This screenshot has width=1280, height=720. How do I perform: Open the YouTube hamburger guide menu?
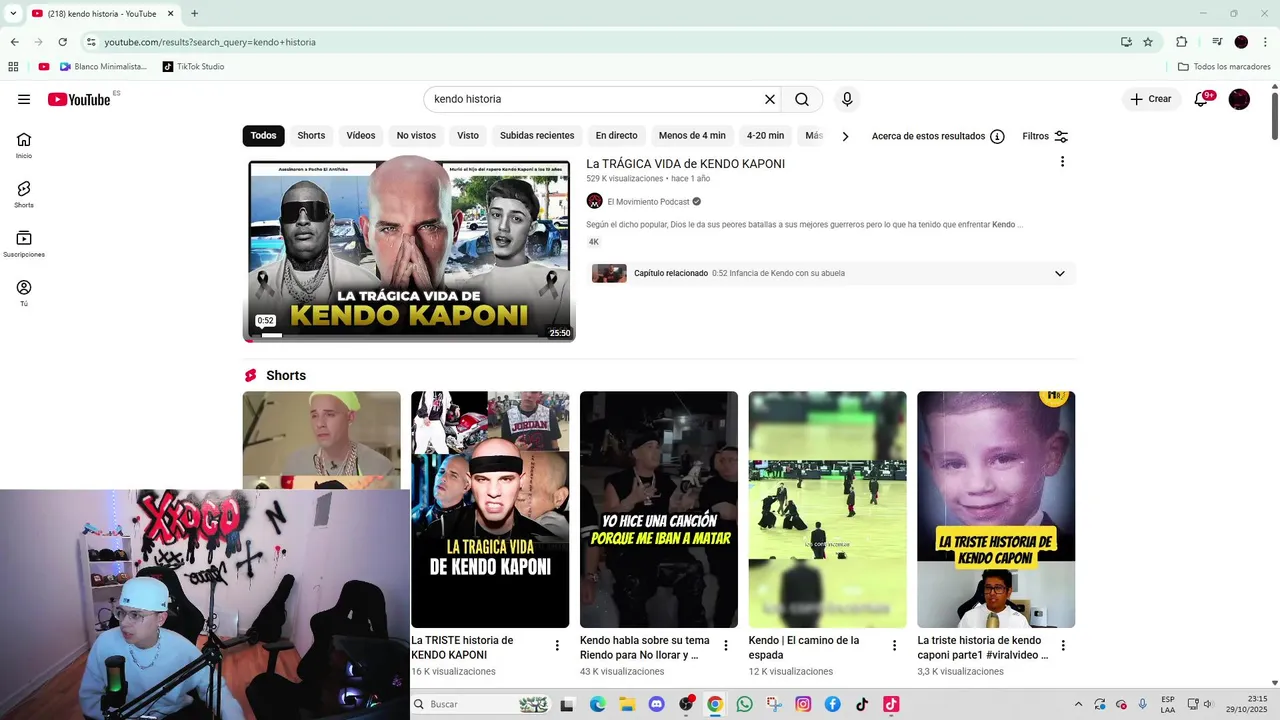click(24, 99)
